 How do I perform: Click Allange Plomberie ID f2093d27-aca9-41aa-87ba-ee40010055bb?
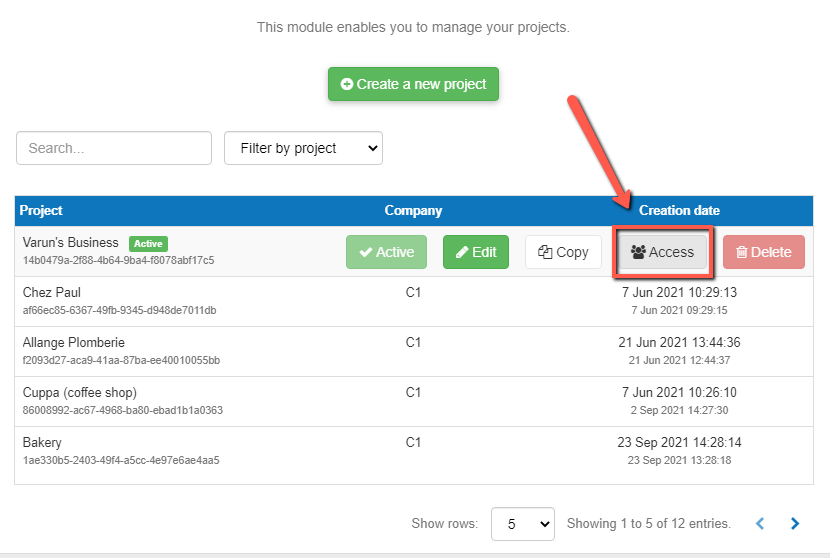tap(121, 360)
